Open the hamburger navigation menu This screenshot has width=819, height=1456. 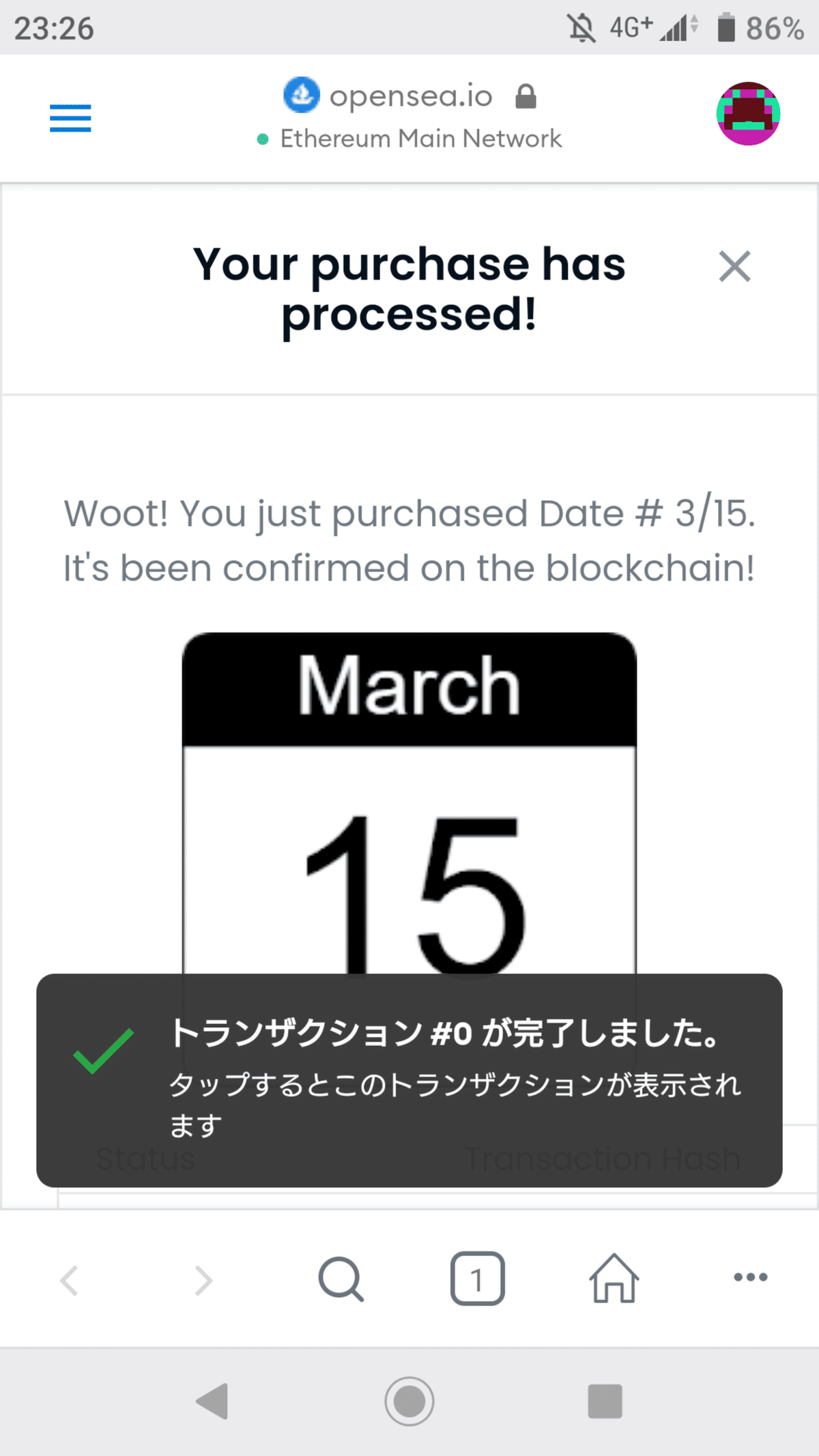coord(70,118)
